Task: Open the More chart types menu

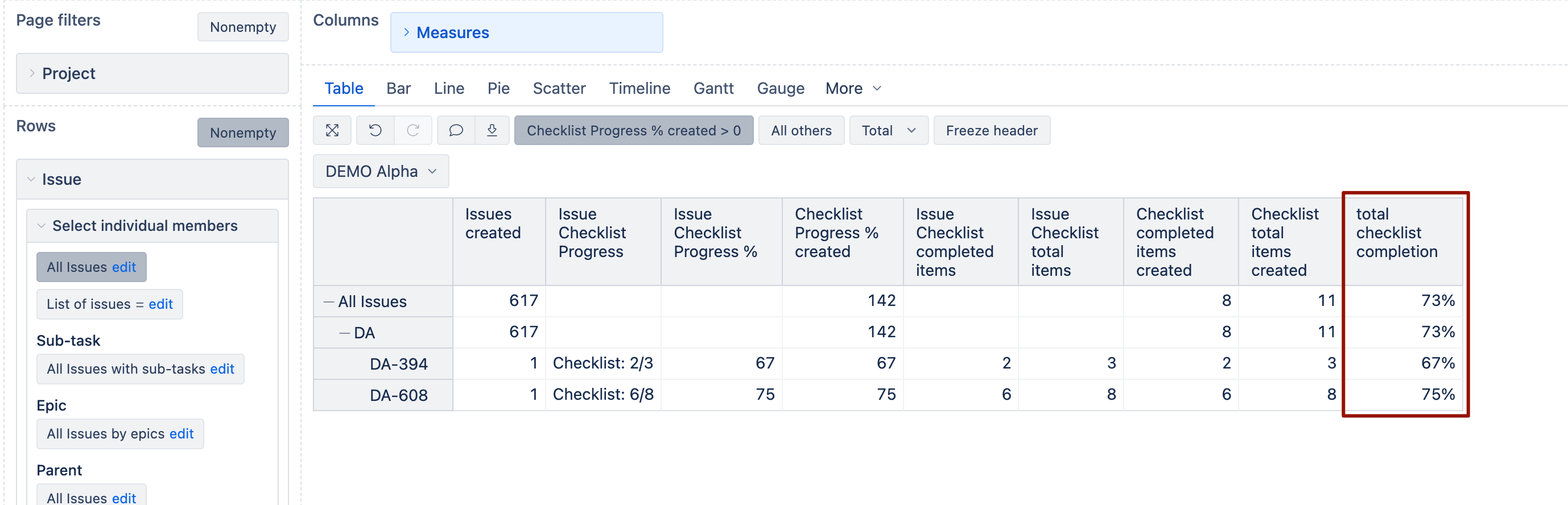Action: click(853, 88)
